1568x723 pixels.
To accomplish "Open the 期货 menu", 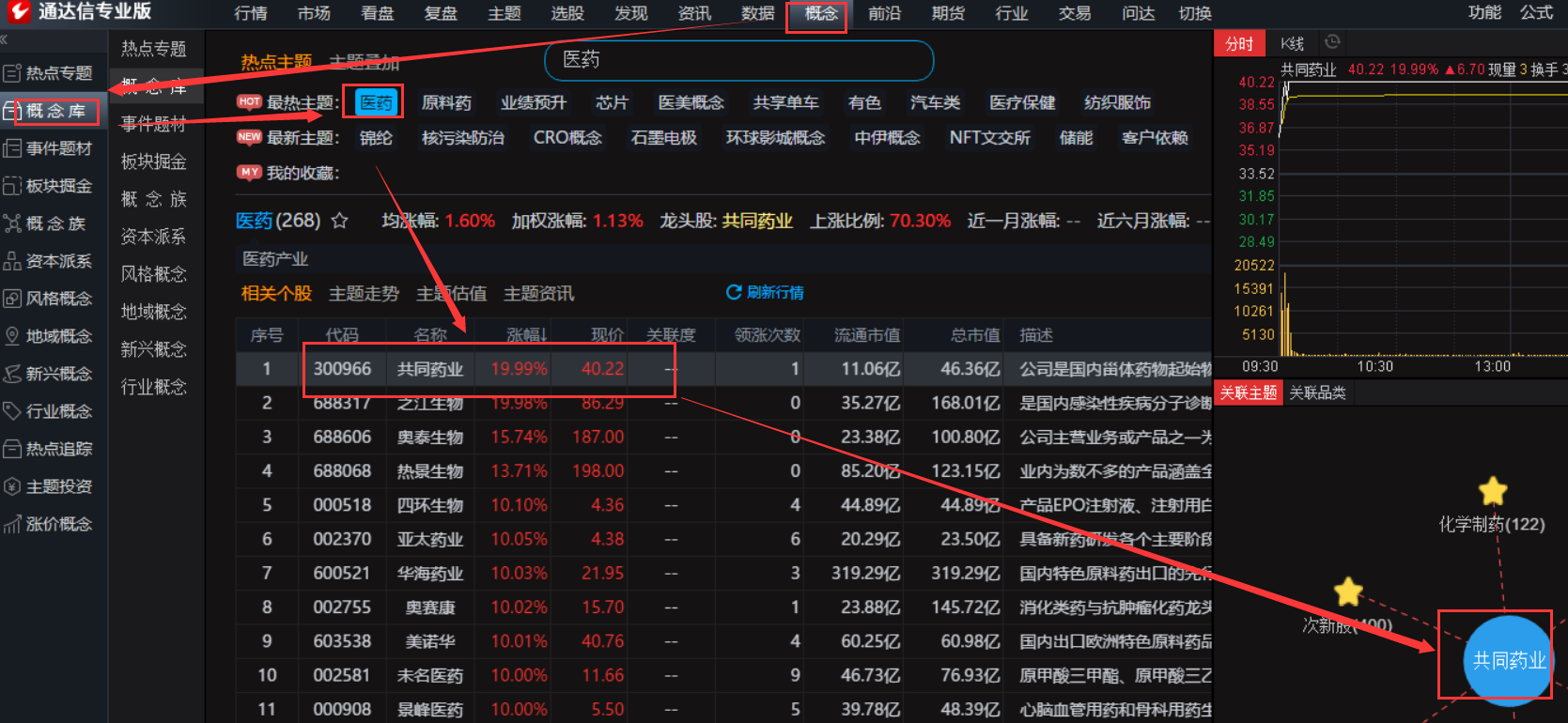I will [948, 13].
